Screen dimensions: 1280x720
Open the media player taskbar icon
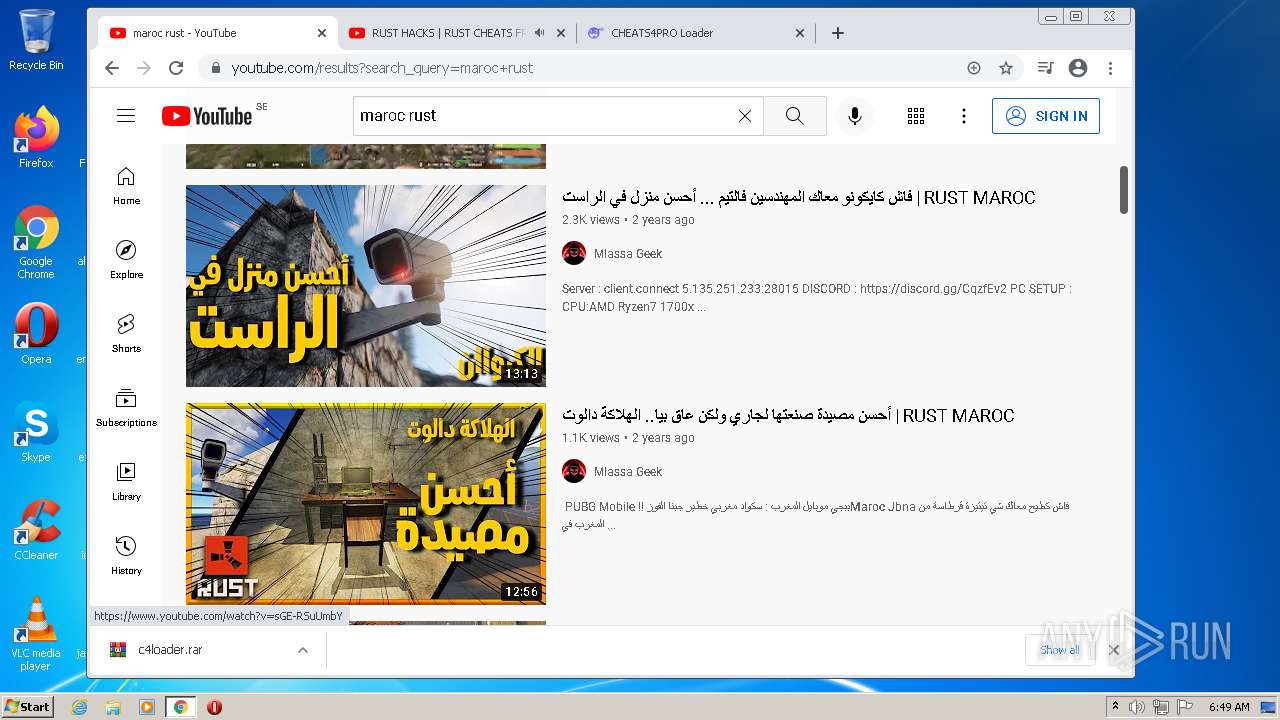click(147, 707)
